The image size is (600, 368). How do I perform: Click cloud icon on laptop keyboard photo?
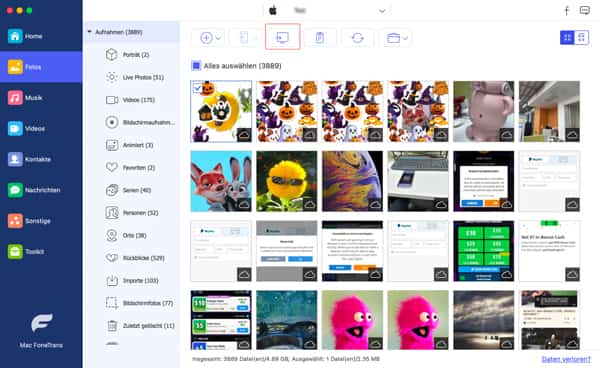(441, 205)
